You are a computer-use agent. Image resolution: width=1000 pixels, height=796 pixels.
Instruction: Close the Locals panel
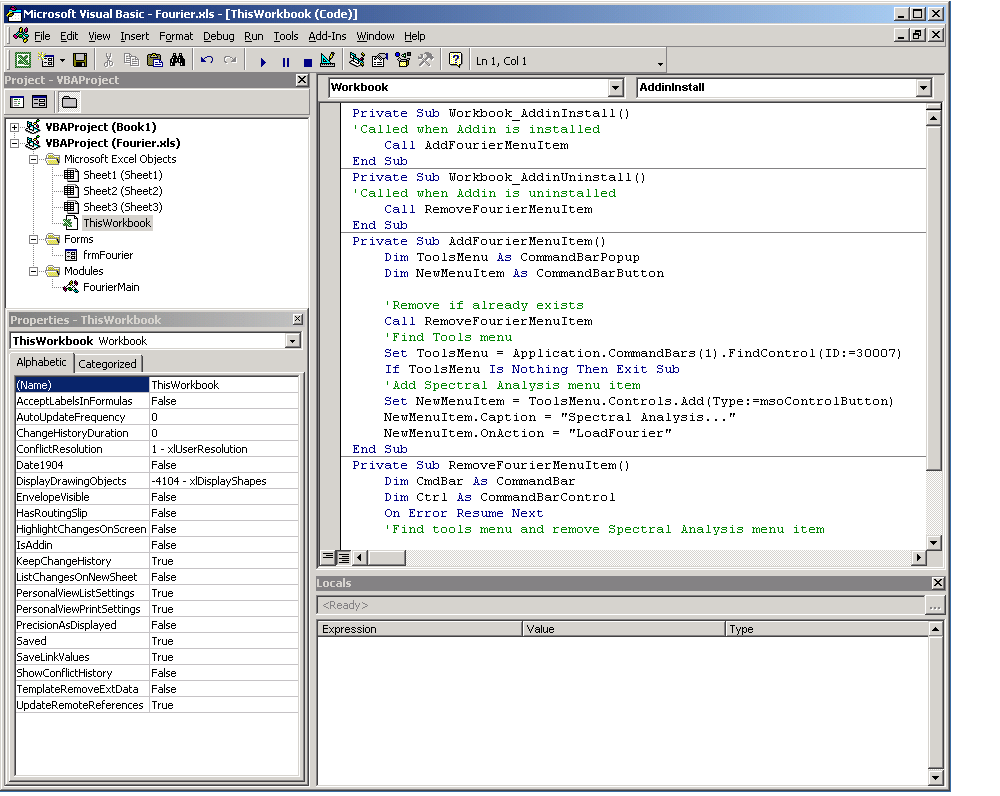(938, 582)
